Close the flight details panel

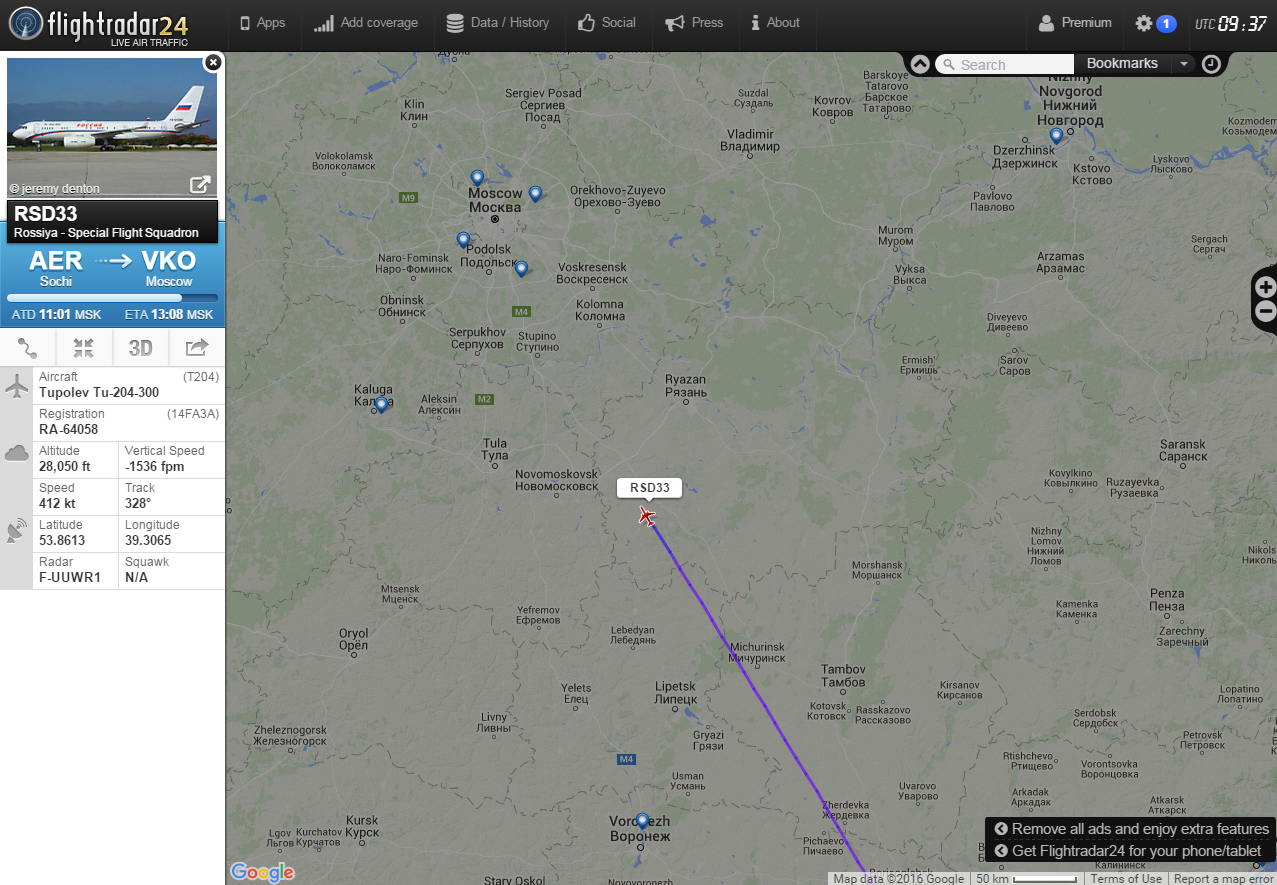click(x=213, y=62)
